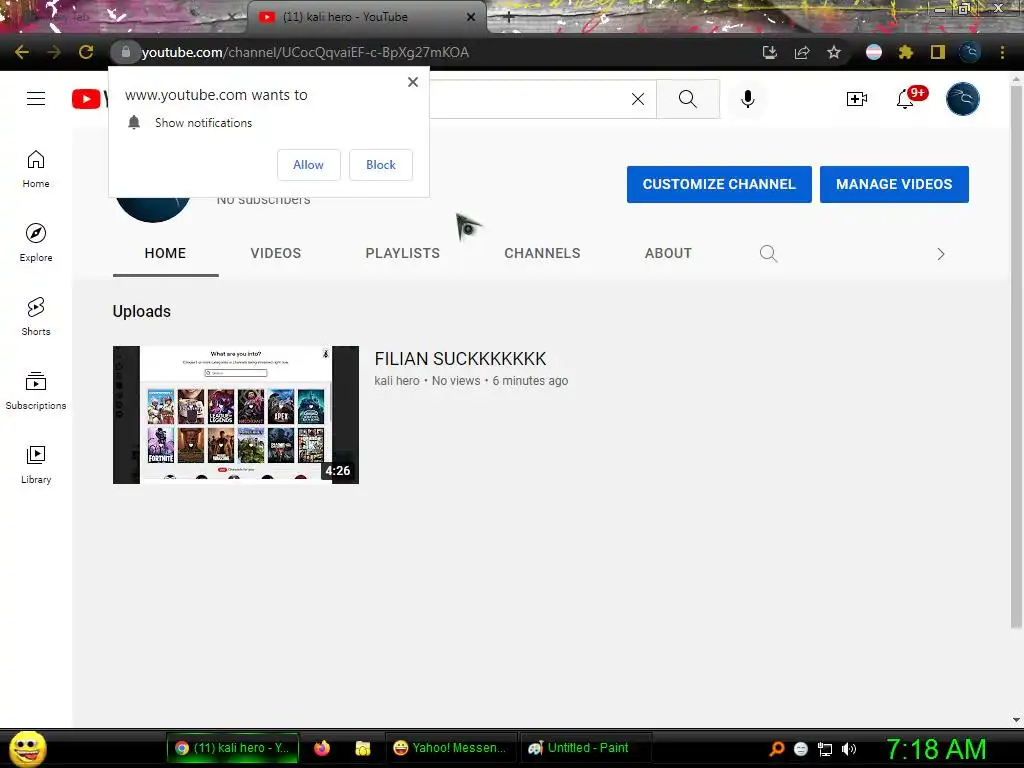Open Yahoo! Messenger taskbar item
Screen dimensions: 1024x768
tap(451, 748)
